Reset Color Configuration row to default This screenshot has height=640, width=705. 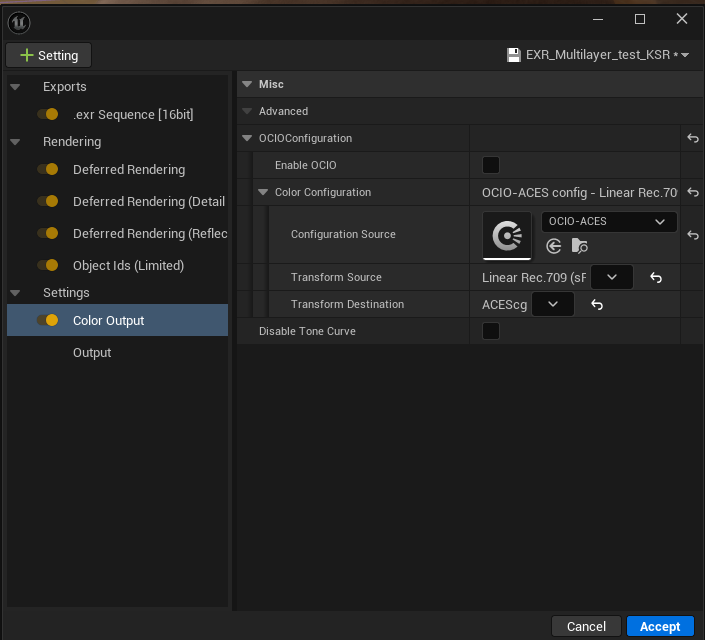coord(692,192)
